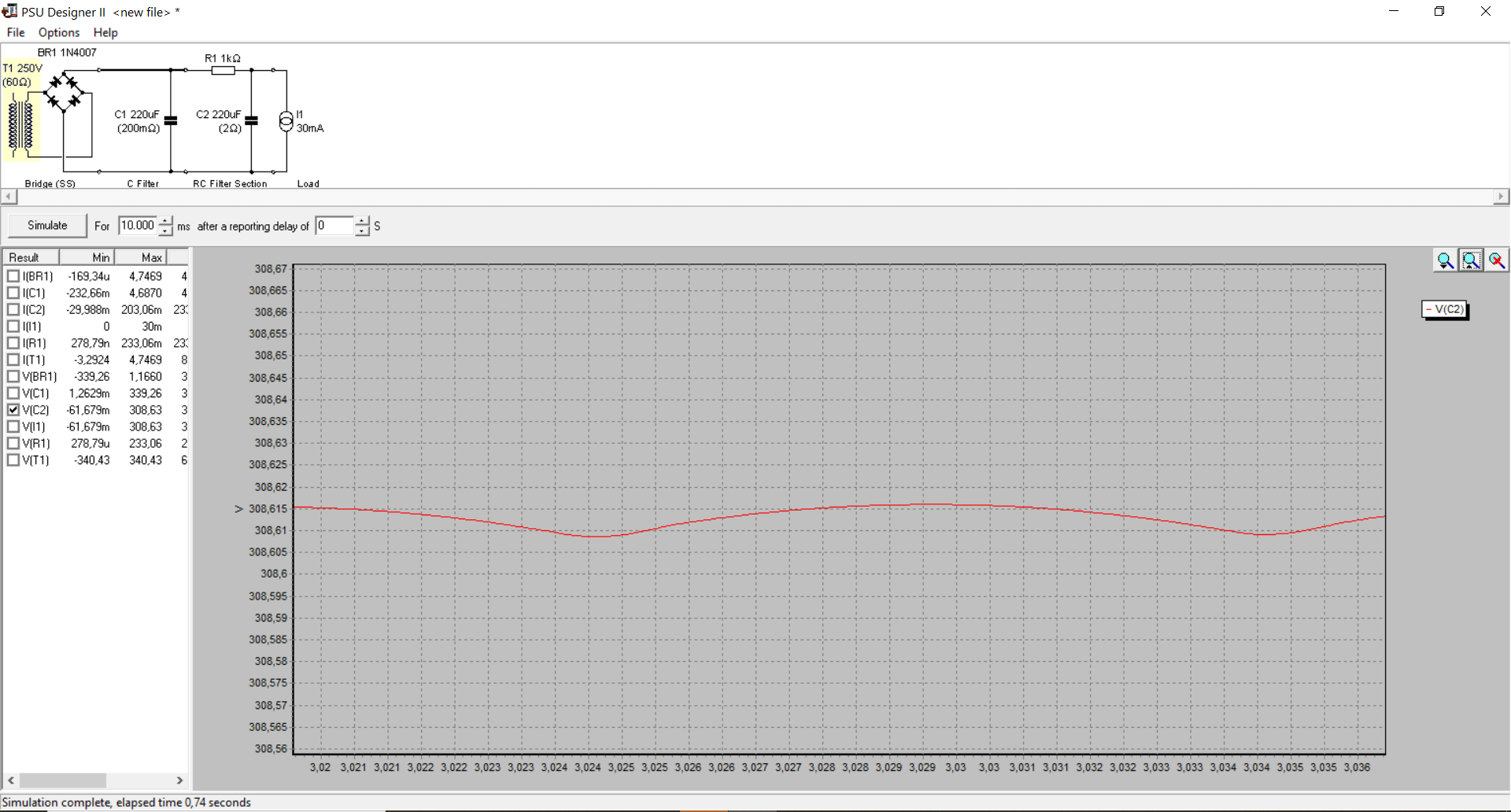Enable the I(I1) trace checkbox
This screenshot has height=812, width=1511.
[13, 326]
